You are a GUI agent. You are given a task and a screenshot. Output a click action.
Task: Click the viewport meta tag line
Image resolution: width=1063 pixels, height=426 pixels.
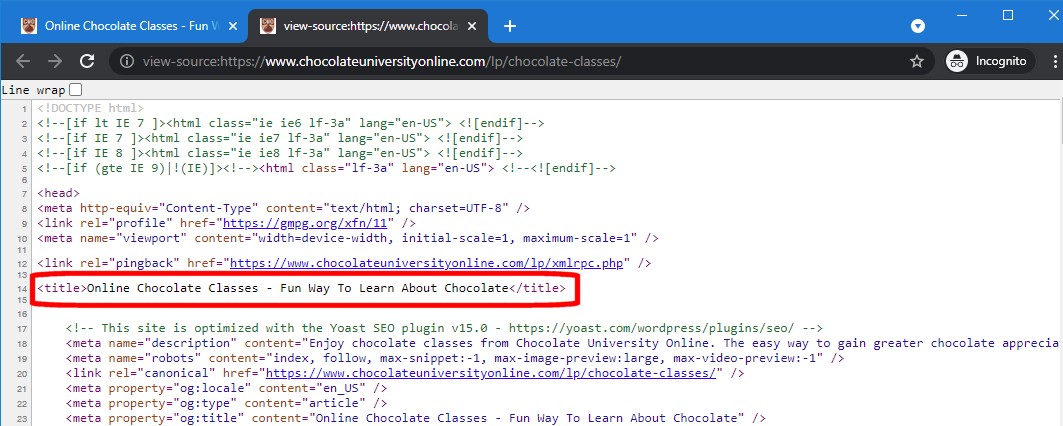(348, 238)
